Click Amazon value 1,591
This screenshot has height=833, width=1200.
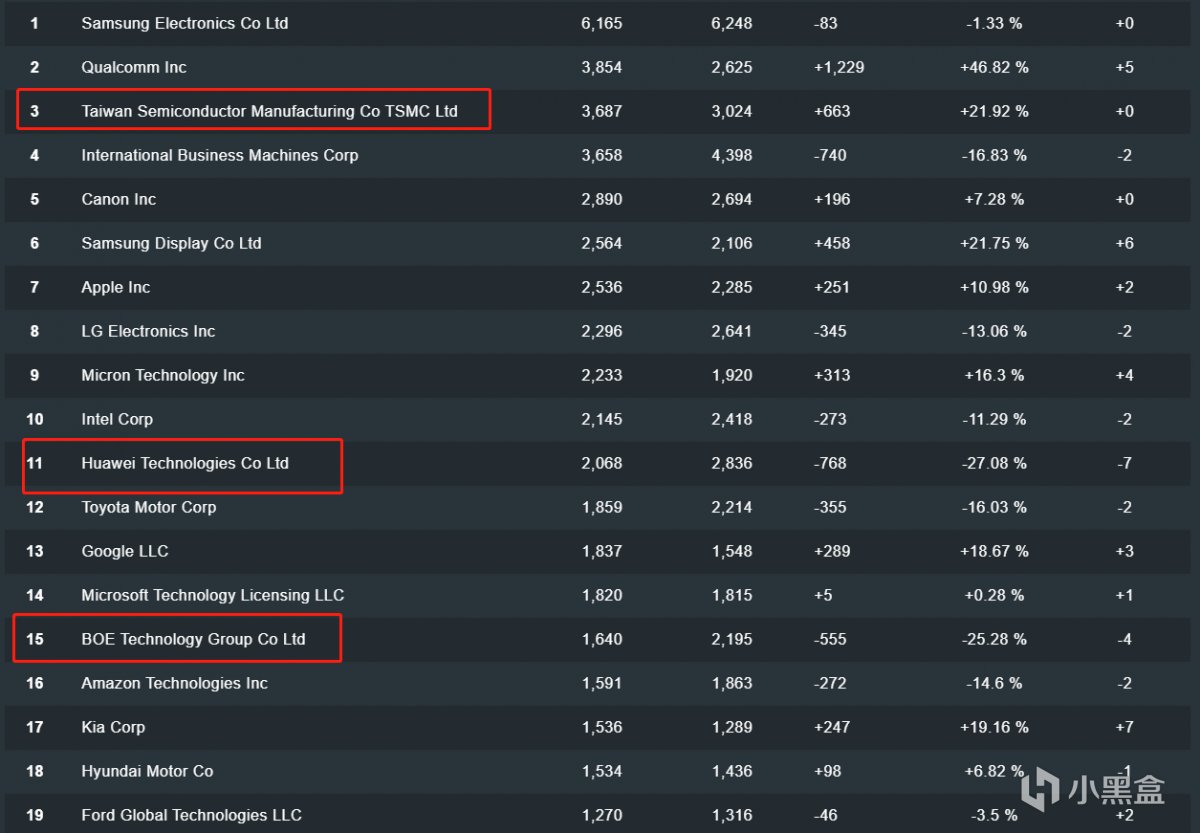pyautogui.click(x=601, y=683)
